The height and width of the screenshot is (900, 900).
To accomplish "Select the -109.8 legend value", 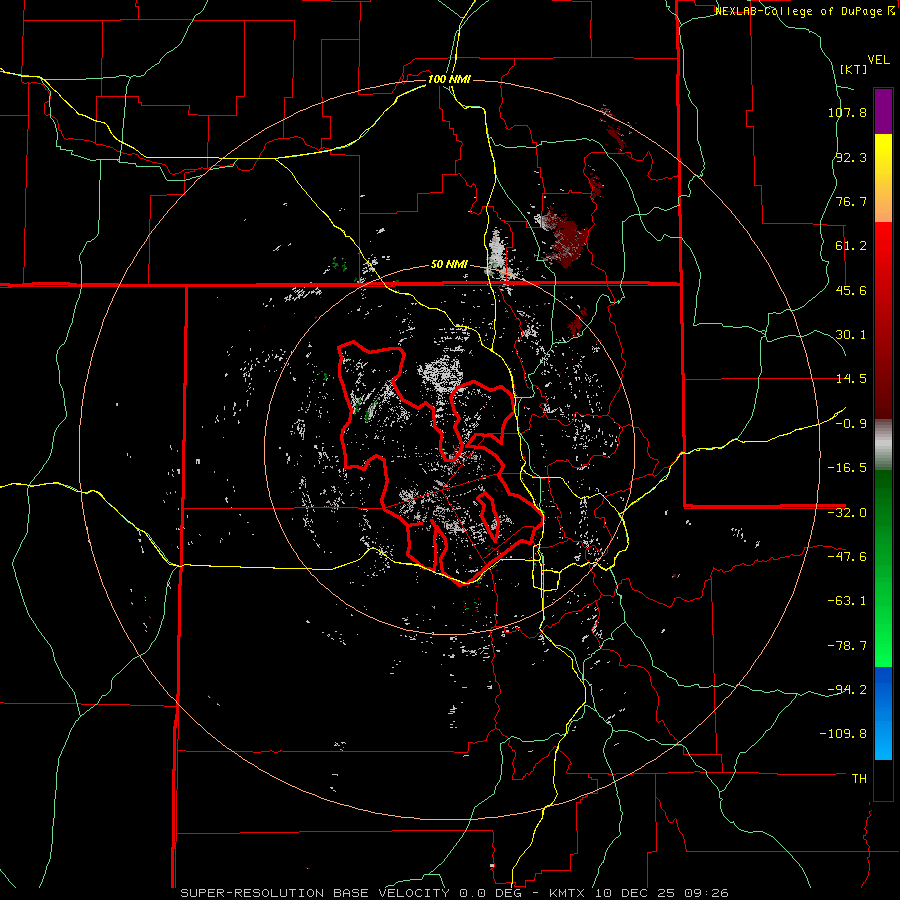I will click(x=844, y=734).
